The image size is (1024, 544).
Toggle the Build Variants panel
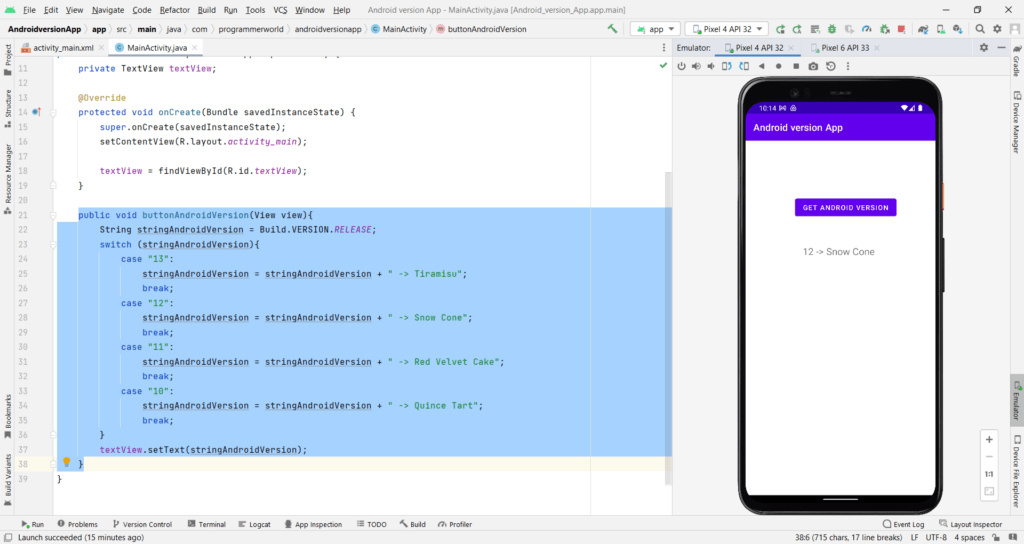click(x=8, y=480)
